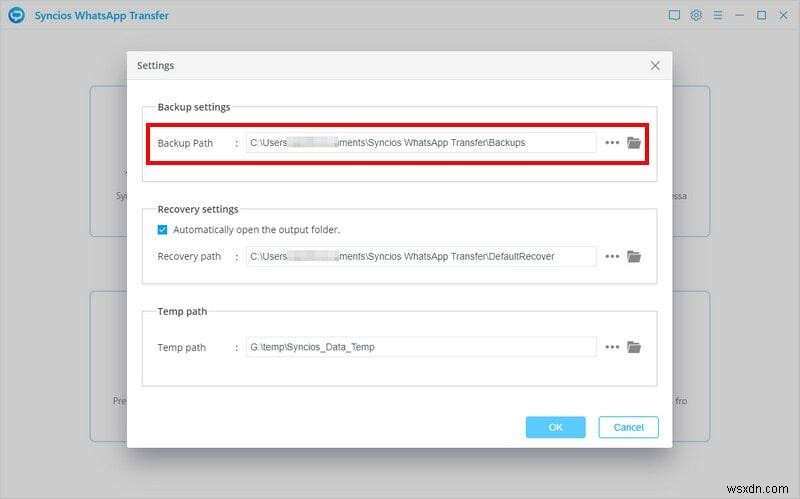
Task: Click the Syncios WhatsApp Transfer title text
Action: pyautogui.click(x=102, y=16)
